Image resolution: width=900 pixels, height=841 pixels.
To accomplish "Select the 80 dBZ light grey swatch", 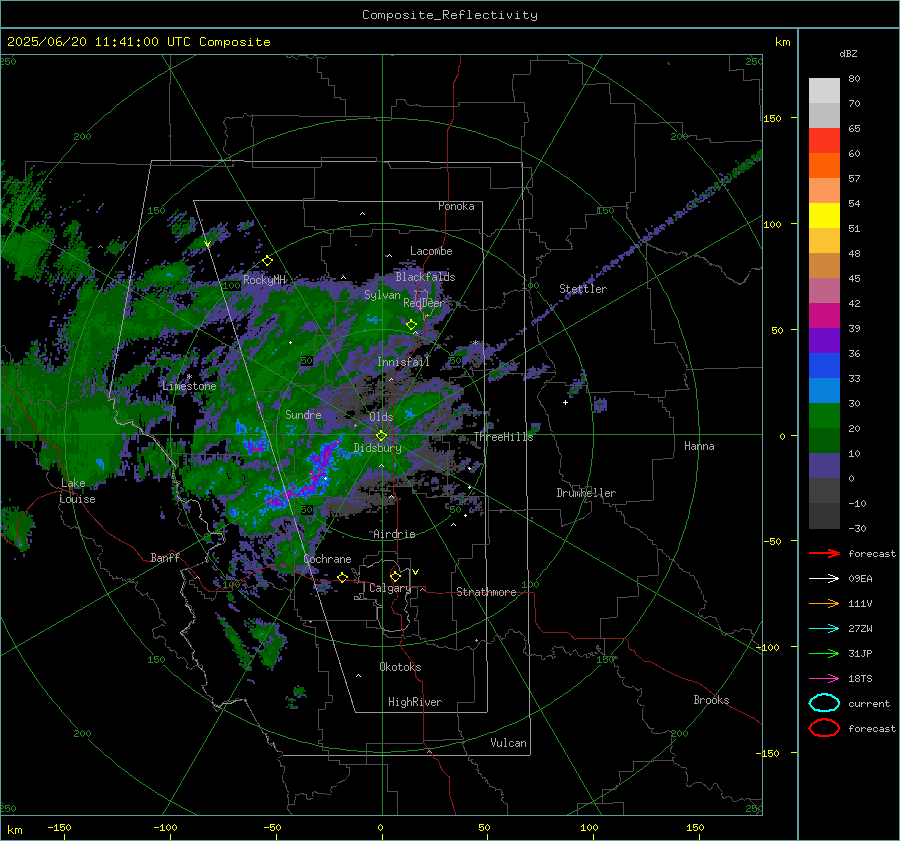I will (824, 91).
